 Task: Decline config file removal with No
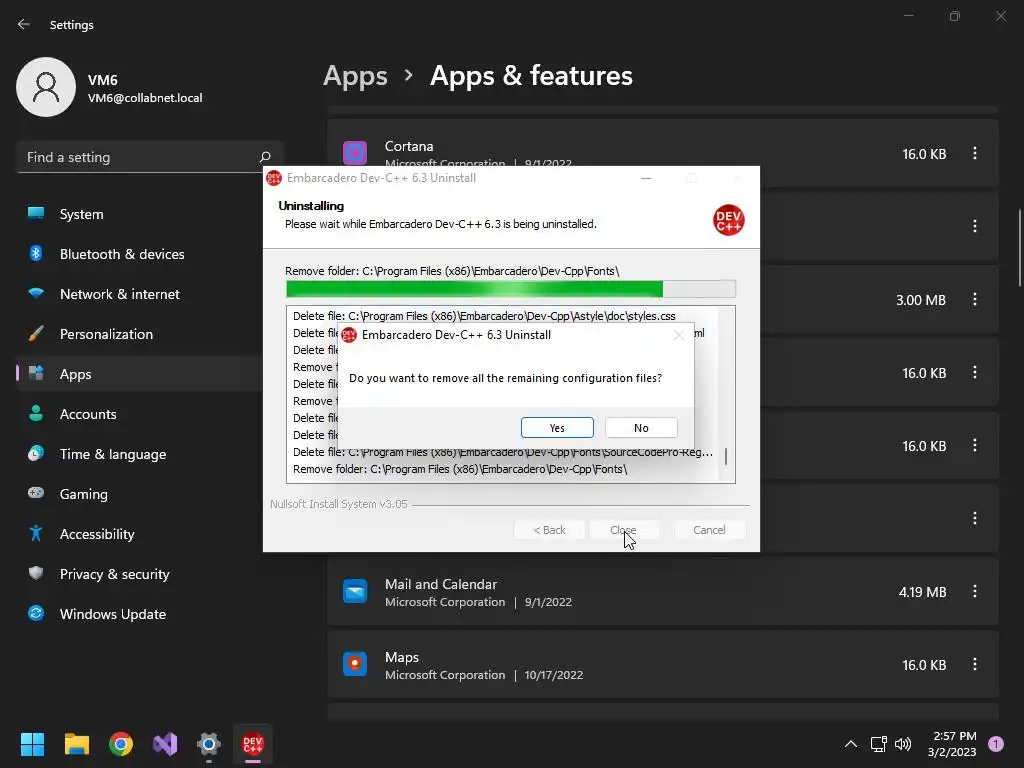coord(641,428)
